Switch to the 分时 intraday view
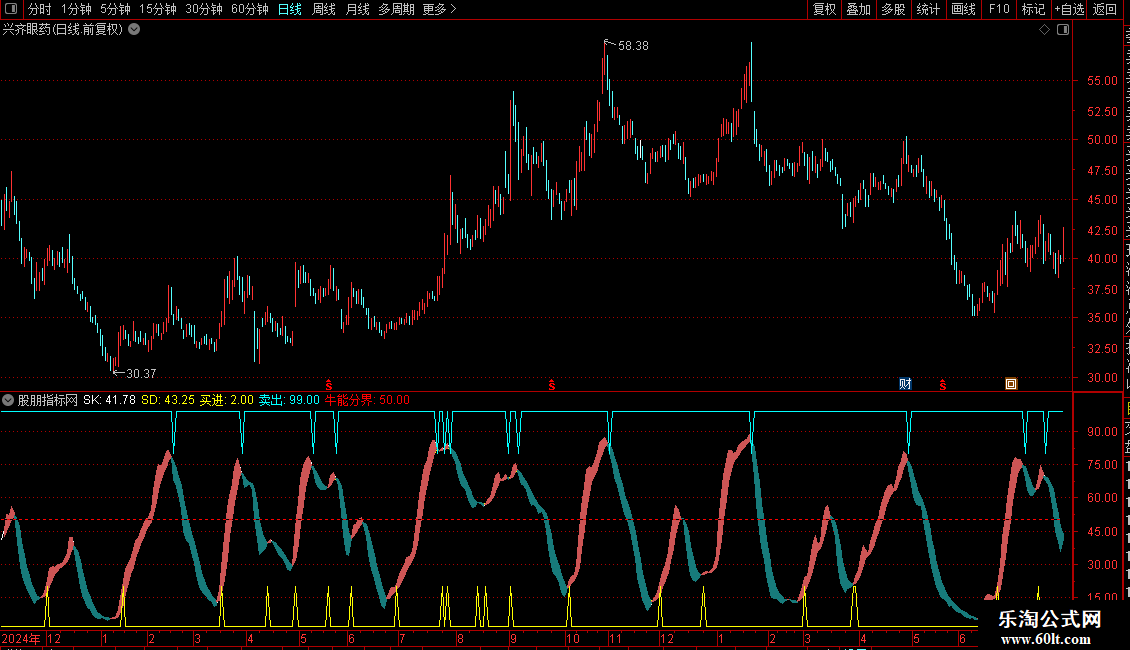Screen dimensions: 1130x650 (x=40, y=9)
